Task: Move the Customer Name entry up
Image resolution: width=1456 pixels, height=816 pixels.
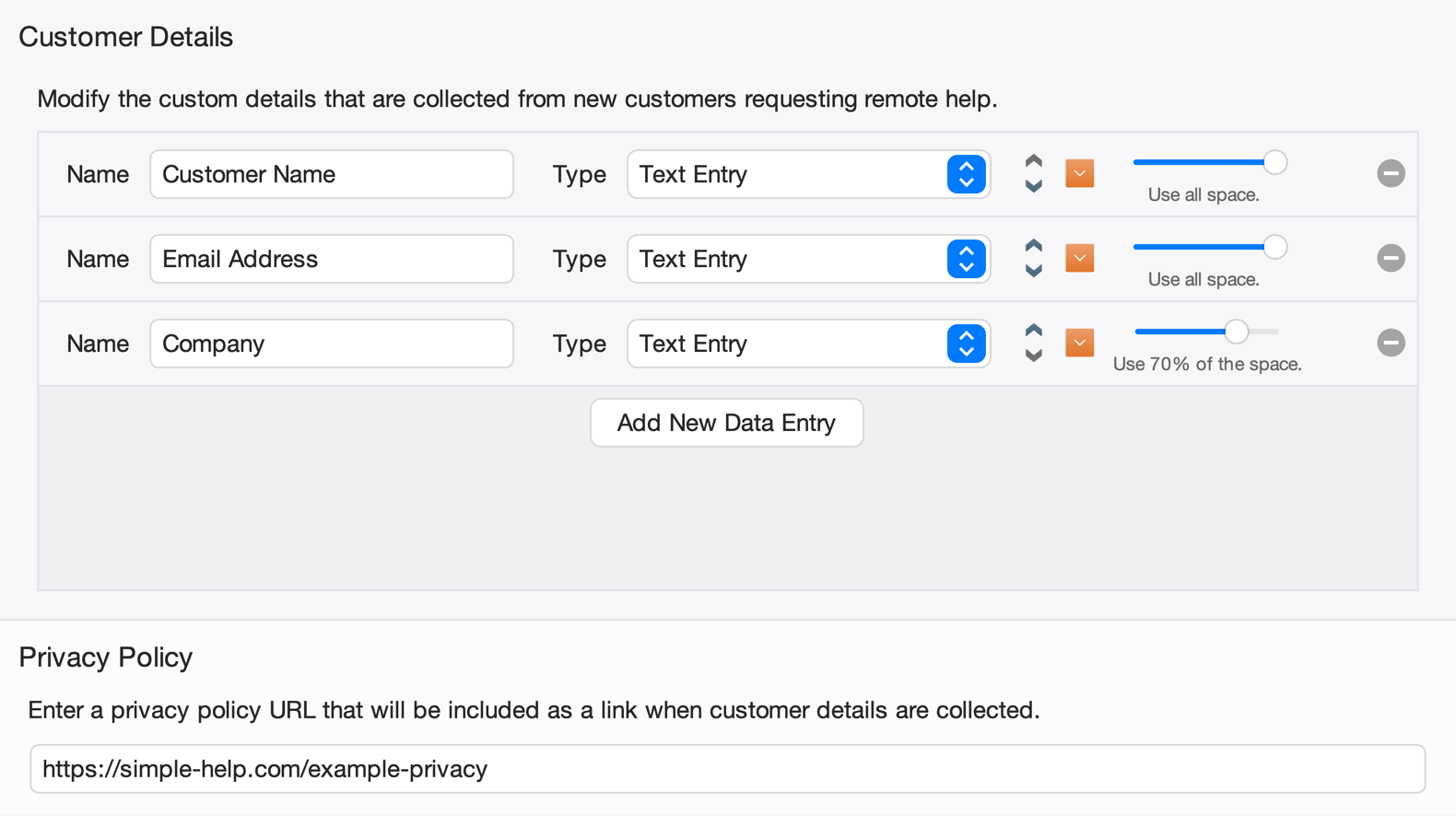Action: tap(1034, 161)
